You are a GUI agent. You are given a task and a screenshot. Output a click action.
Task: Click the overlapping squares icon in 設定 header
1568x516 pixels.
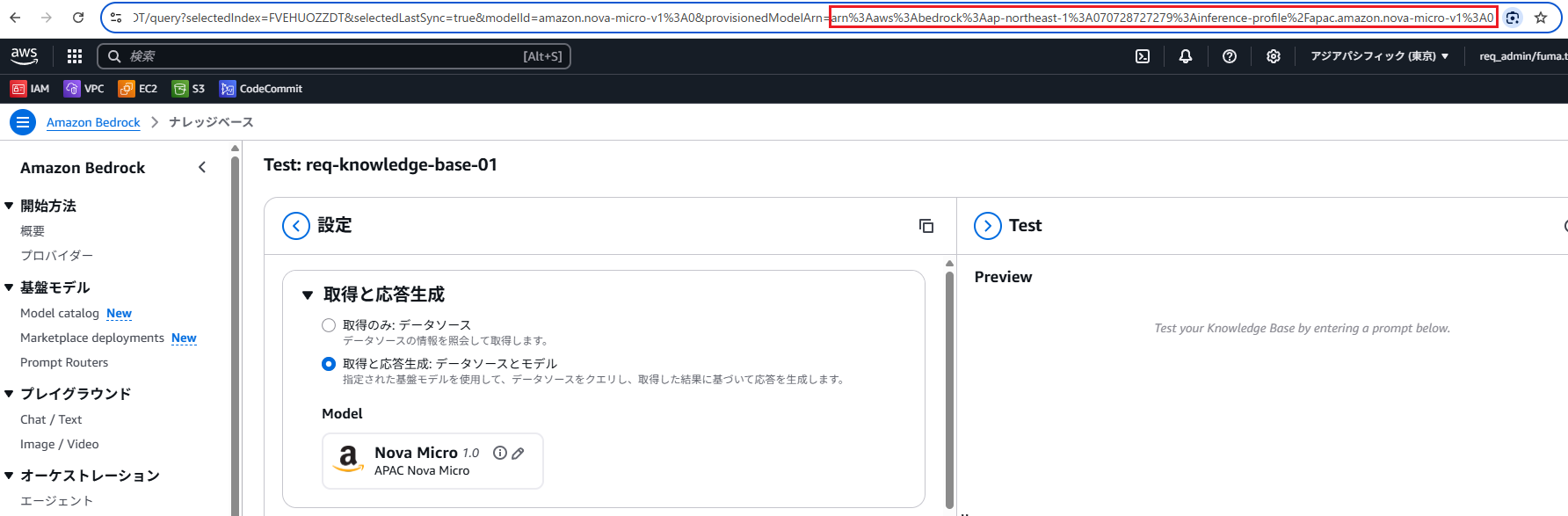[926, 226]
